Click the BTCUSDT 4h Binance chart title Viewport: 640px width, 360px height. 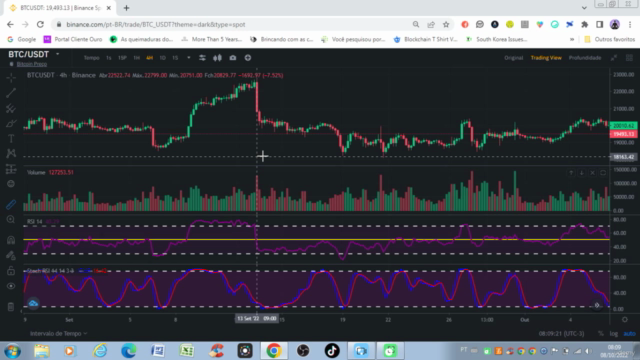coord(61,75)
